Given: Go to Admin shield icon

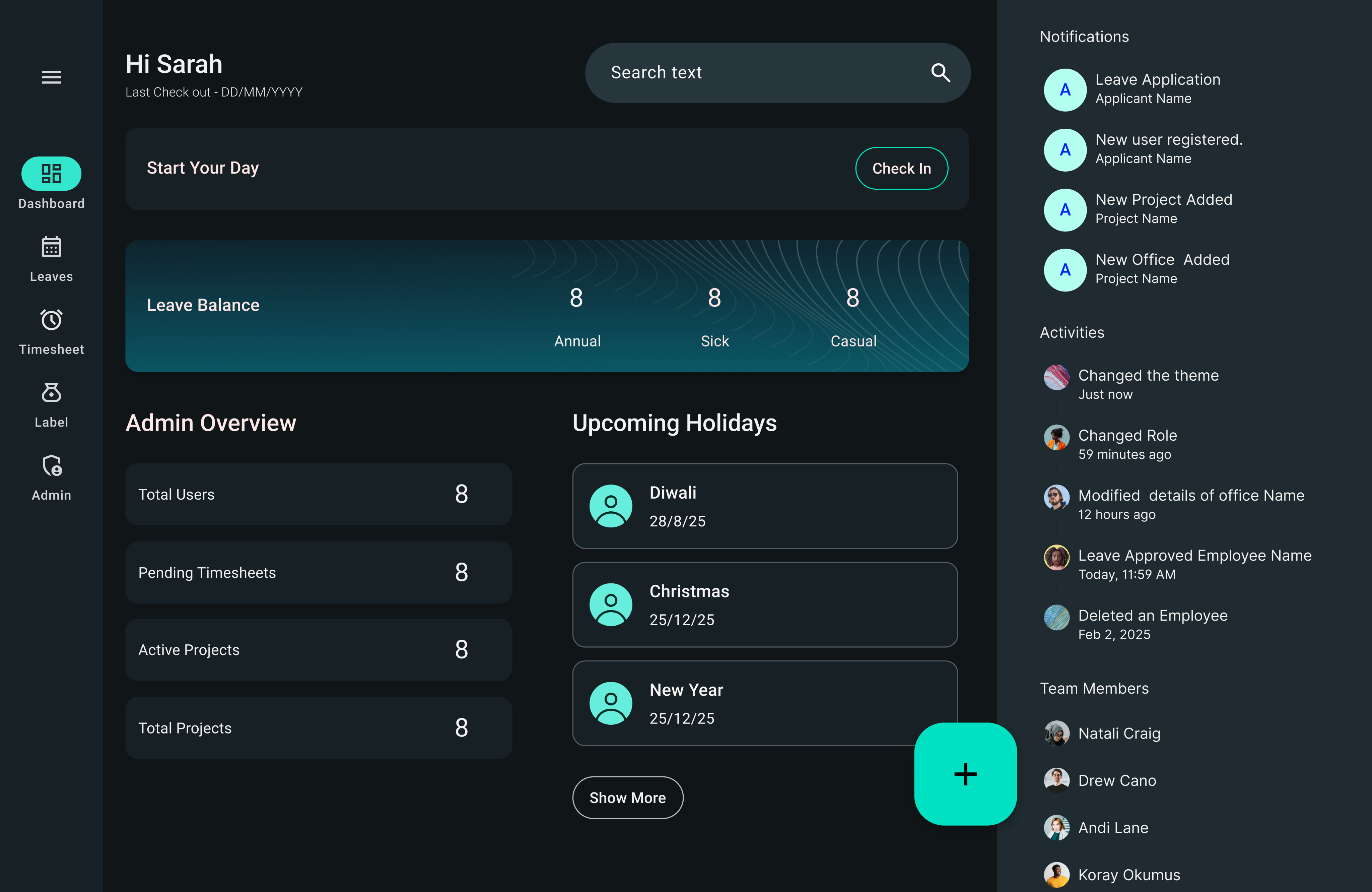Looking at the screenshot, I should point(51,466).
